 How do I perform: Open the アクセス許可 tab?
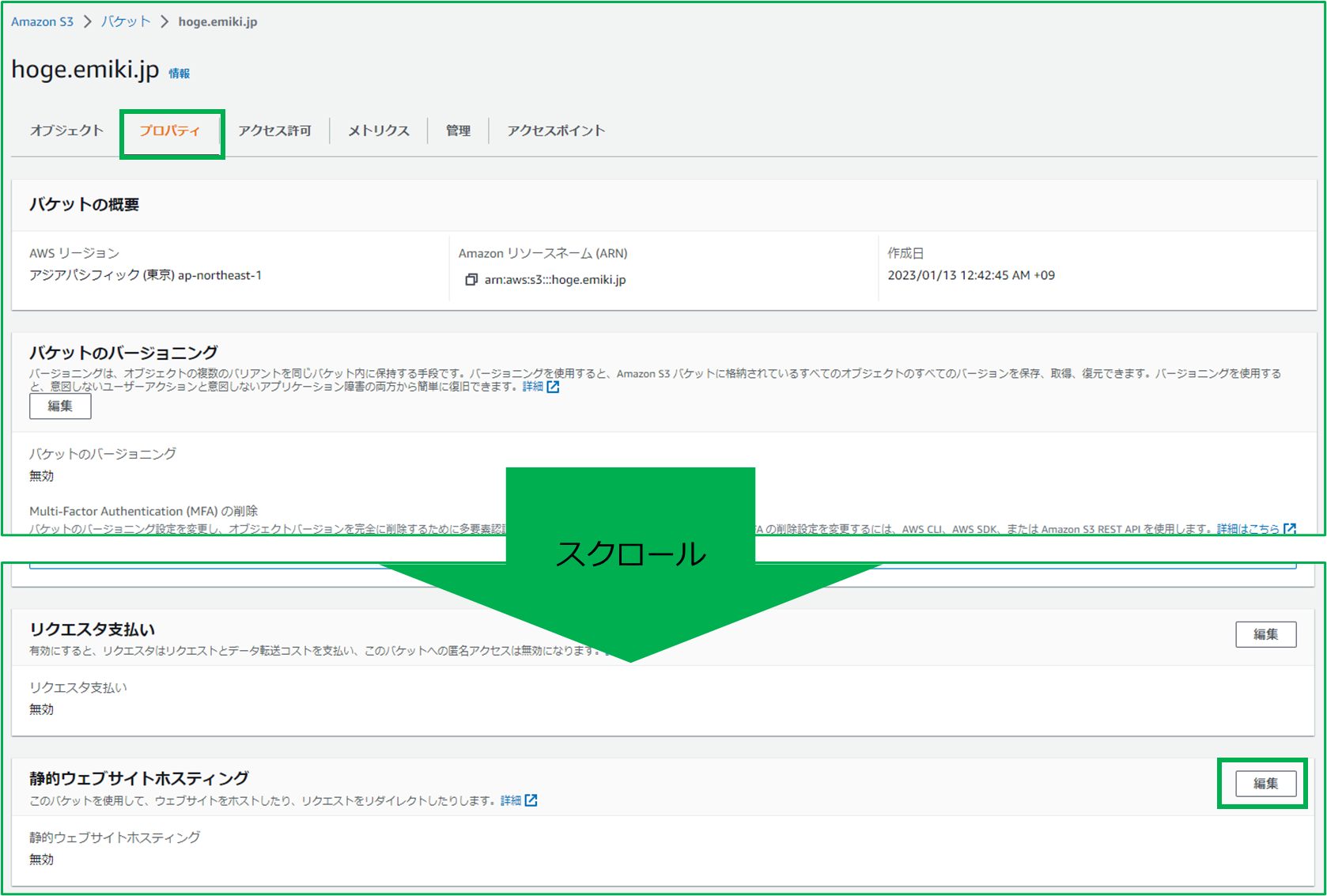[x=274, y=130]
